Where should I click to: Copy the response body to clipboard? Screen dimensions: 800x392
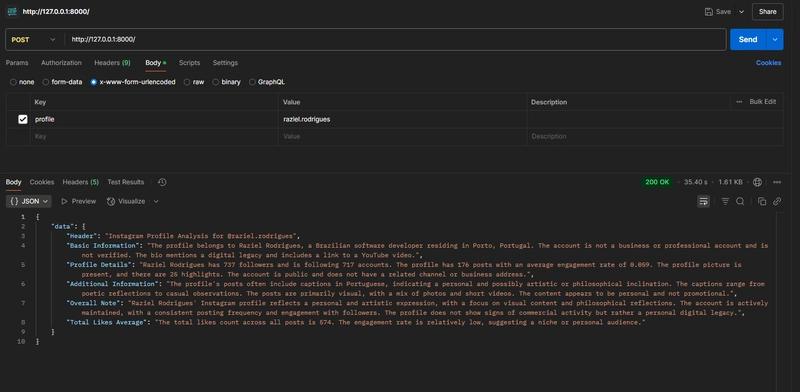click(x=762, y=202)
